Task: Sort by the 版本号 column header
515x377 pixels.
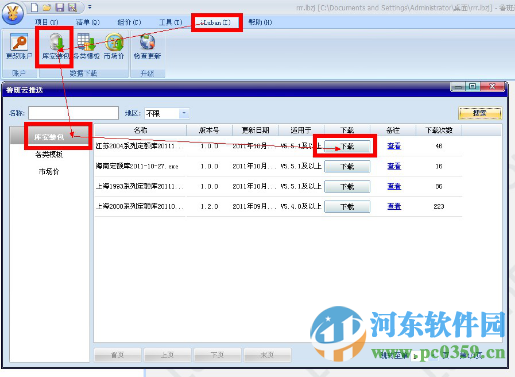Action: pyautogui.click(x=209, y=130)
